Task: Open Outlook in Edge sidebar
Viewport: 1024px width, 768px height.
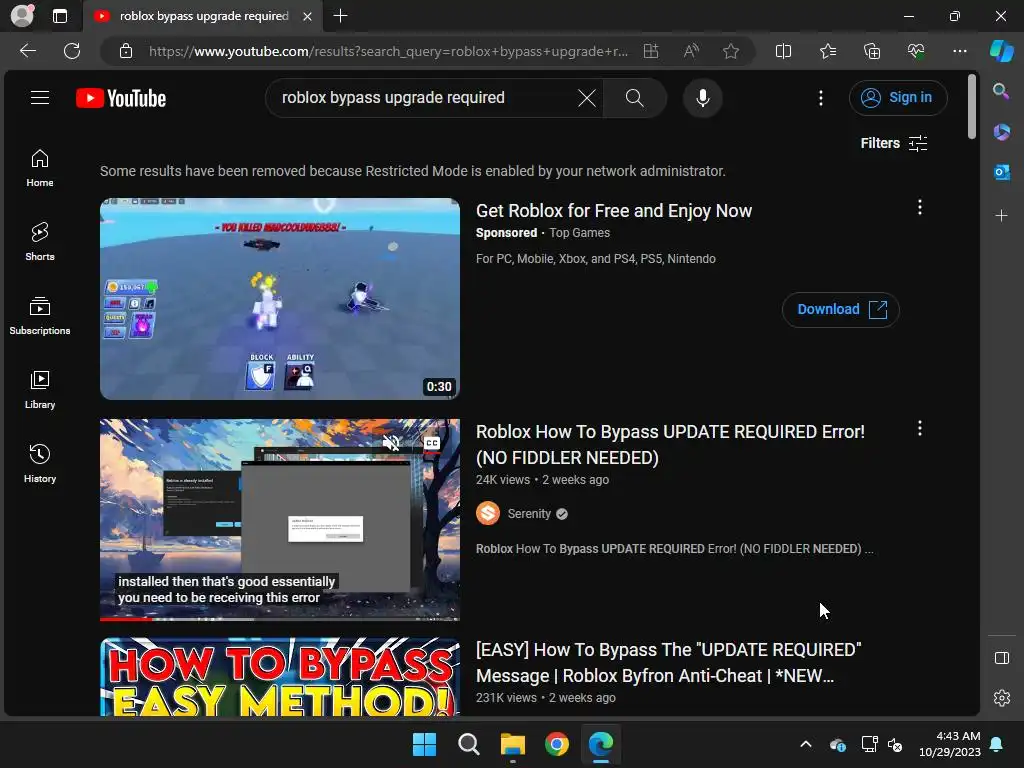Action: (x=1001, y=172)
